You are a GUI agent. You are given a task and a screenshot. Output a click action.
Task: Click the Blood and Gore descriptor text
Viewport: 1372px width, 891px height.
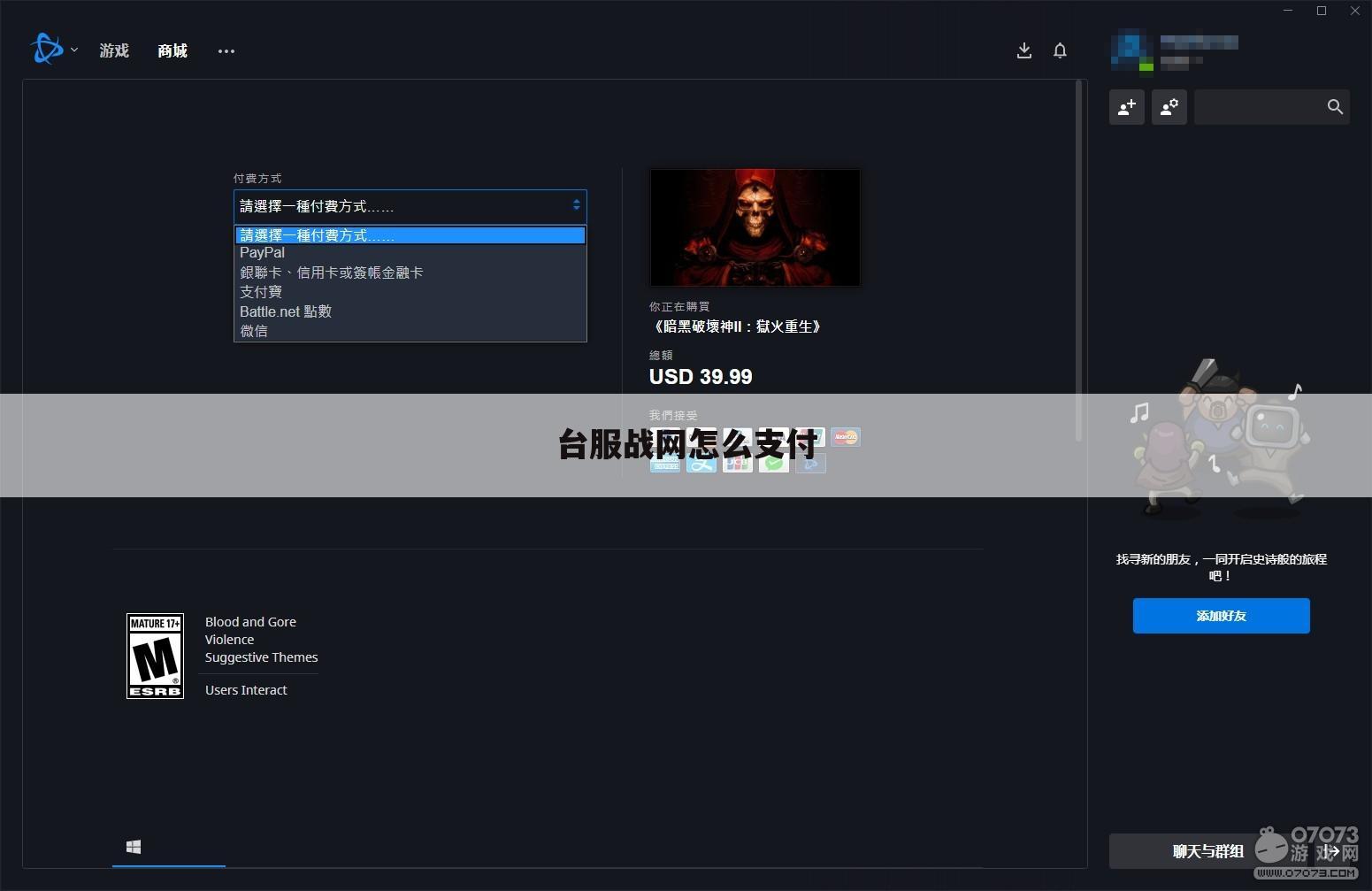(x=250, y=622)
